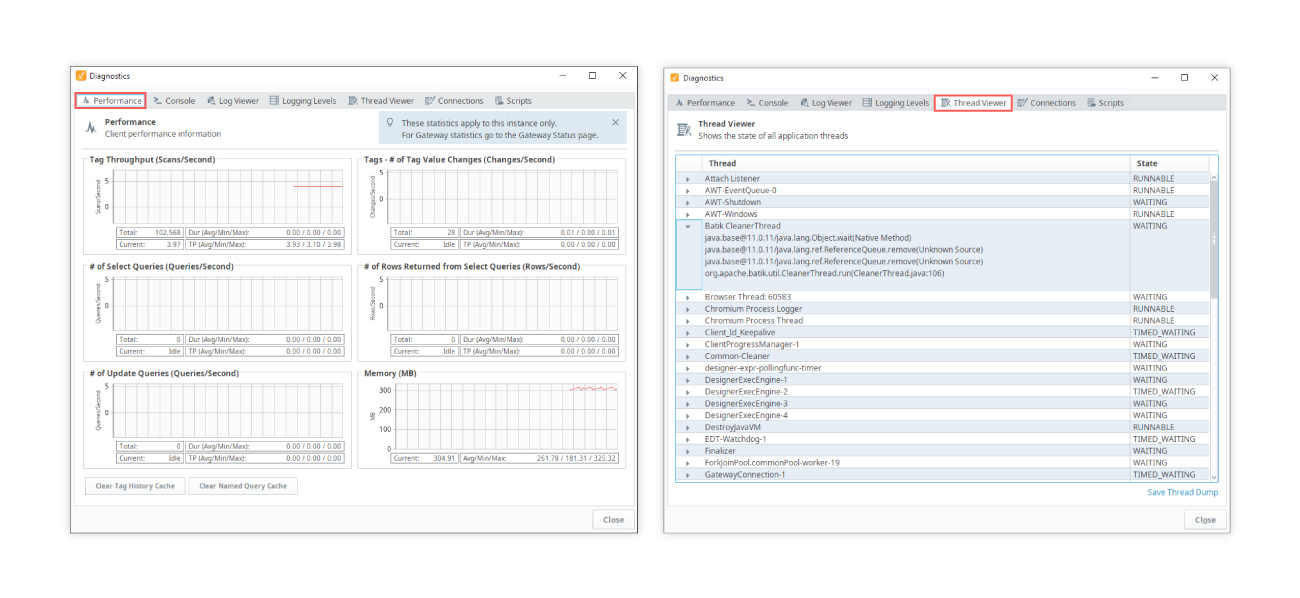
Task: Click the Thread Viewer heading icon
Action: [684, 129]
